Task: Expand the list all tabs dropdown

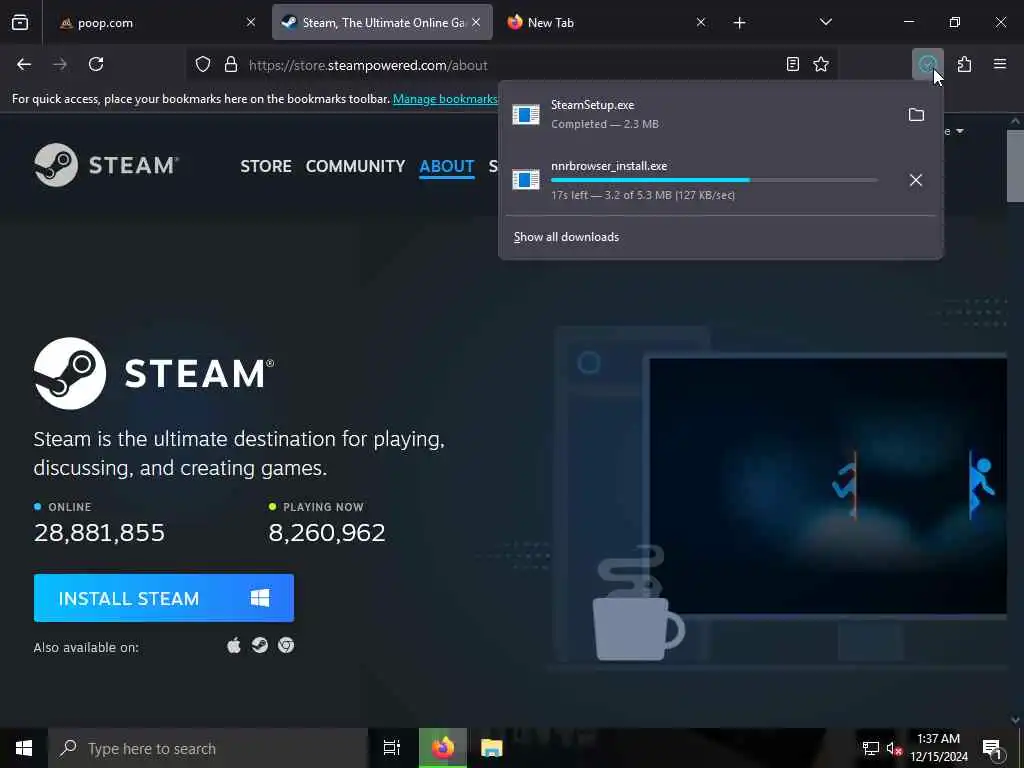Action: [825, 23]
